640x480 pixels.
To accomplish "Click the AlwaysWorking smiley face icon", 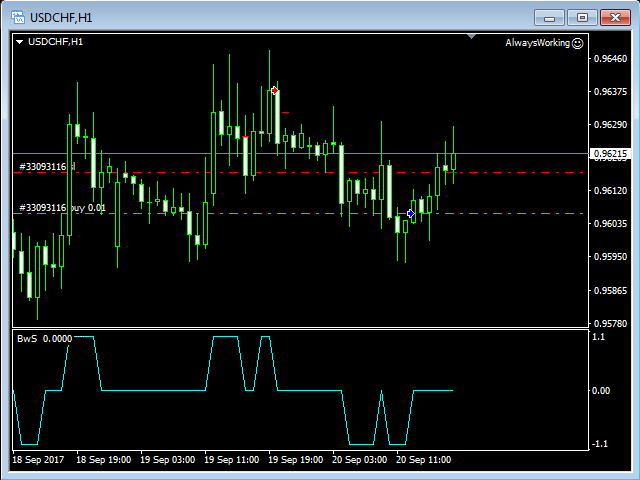I will (577, 43).
